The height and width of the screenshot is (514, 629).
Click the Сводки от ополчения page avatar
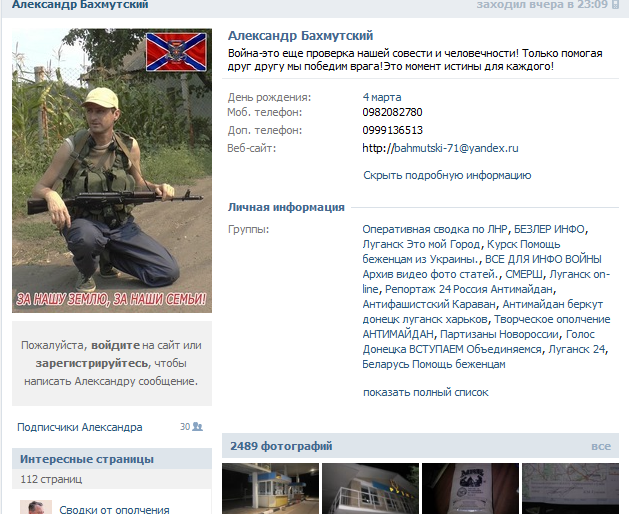(x=36, y=507)
